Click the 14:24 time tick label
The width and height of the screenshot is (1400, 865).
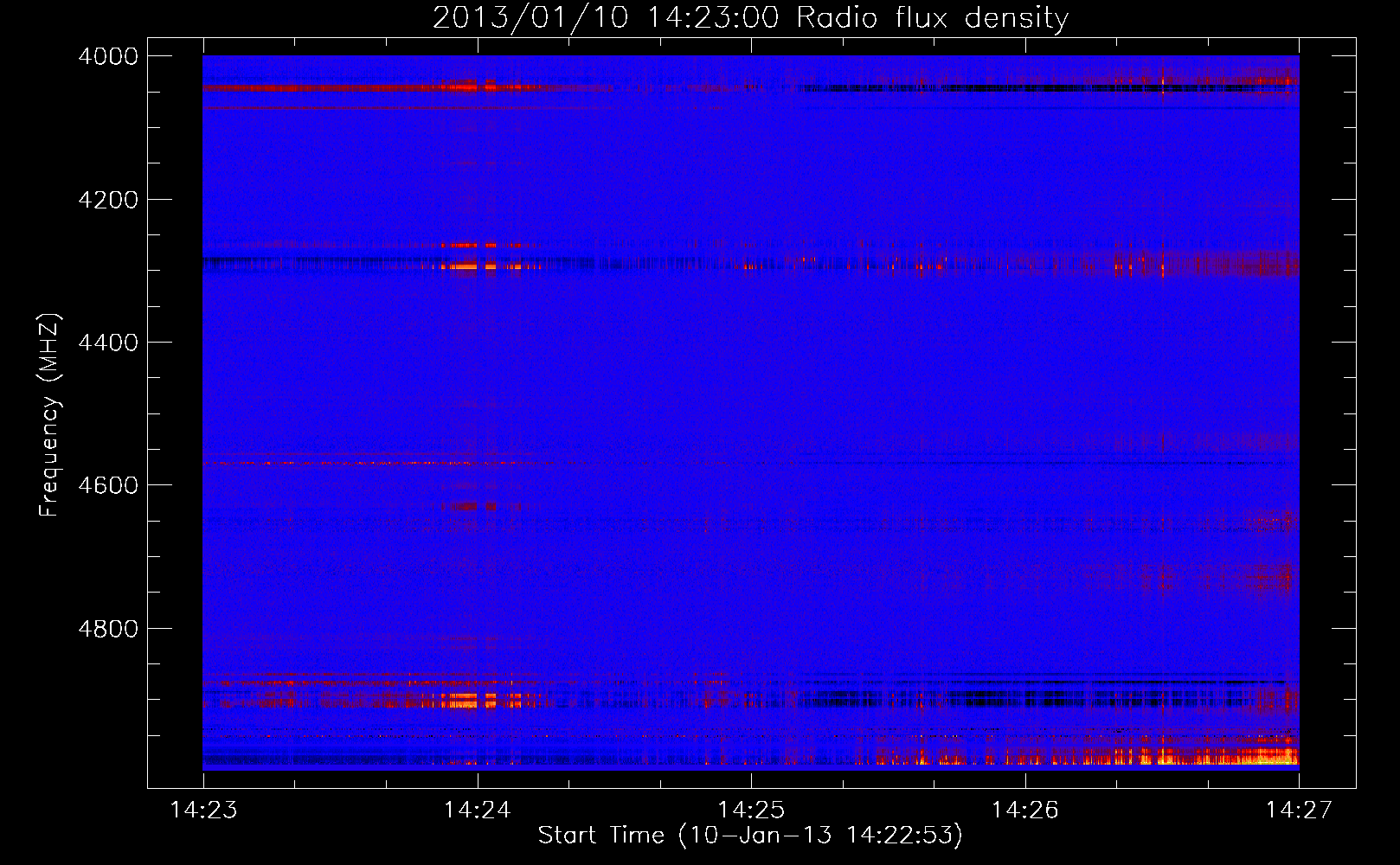point(478,810)
